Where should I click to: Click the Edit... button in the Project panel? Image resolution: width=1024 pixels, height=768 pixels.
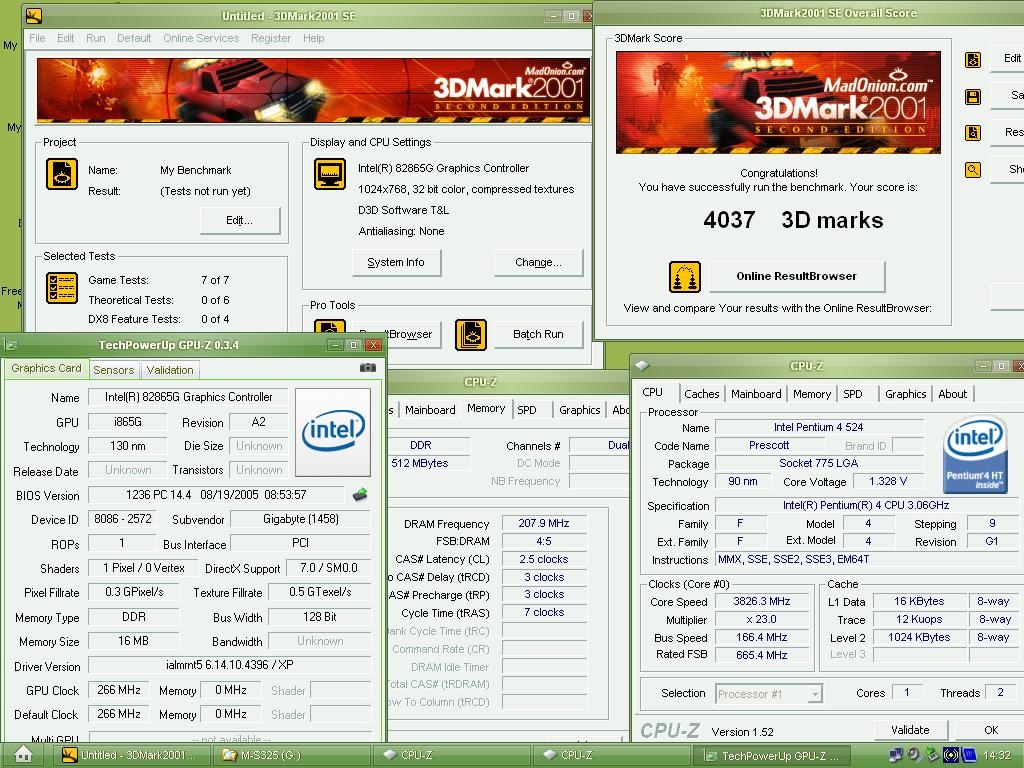click(x=240, y=221)
